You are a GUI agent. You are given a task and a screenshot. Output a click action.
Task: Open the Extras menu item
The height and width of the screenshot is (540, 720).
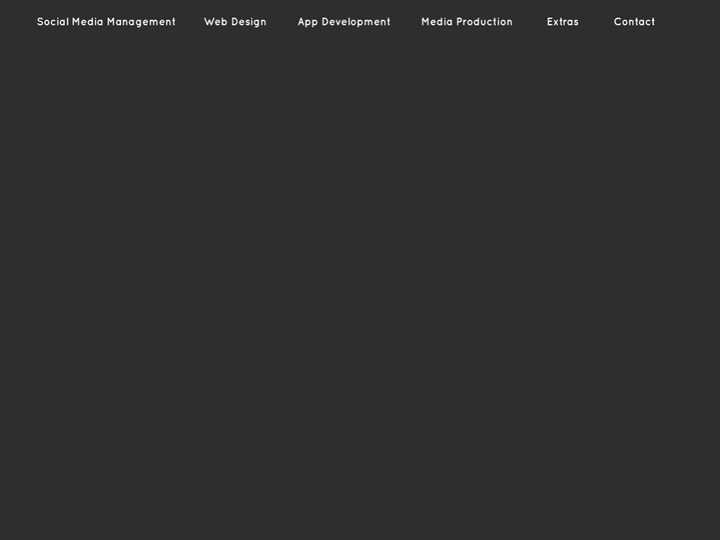[x=562, y=22]
